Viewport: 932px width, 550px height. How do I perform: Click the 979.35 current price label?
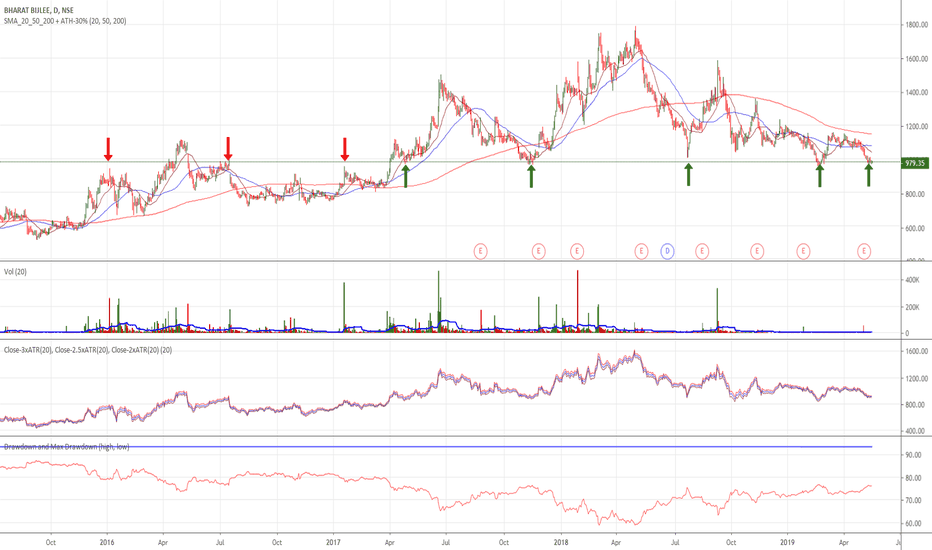[x=914, y=163]
